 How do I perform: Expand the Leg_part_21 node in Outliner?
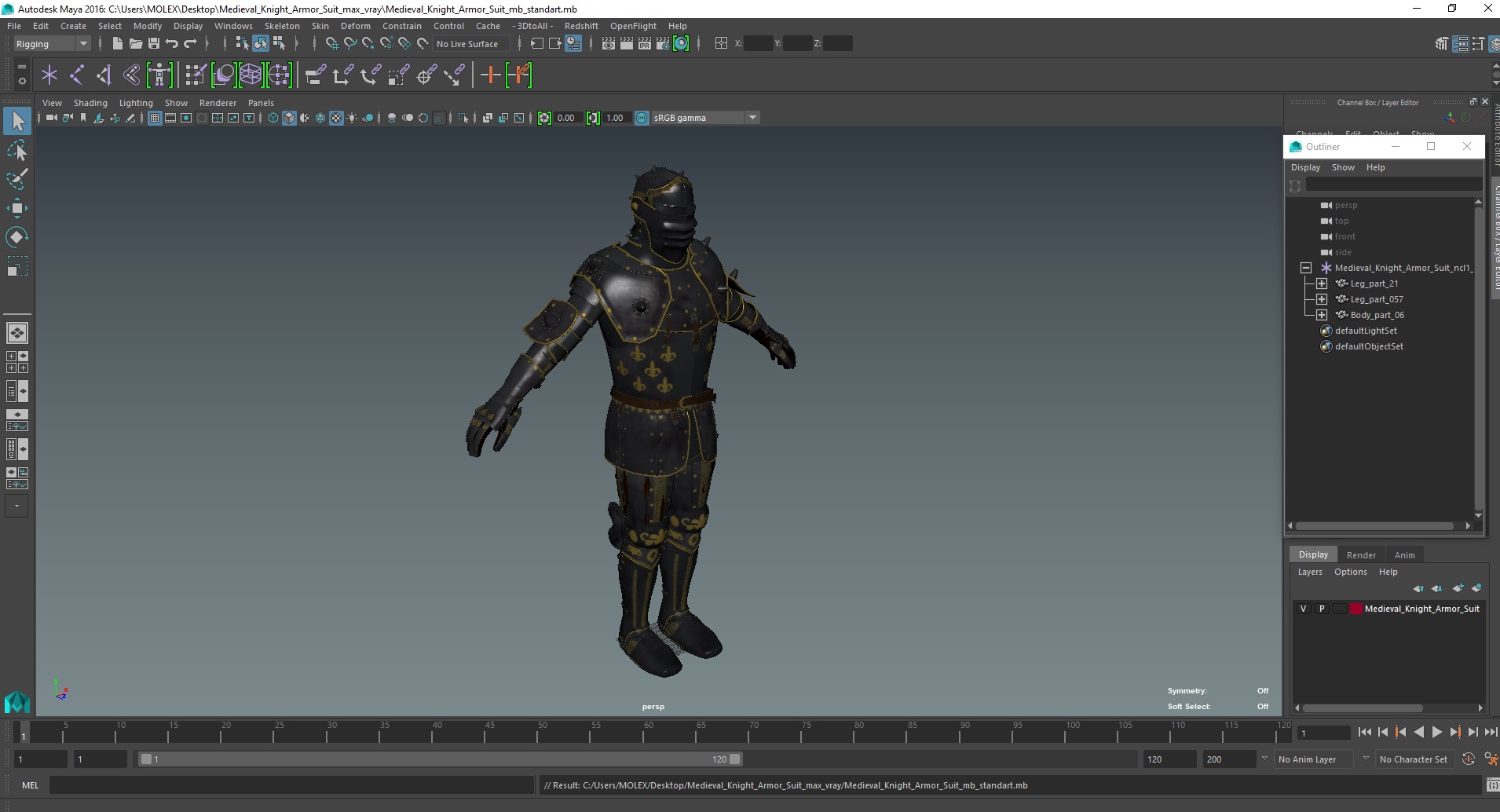click(x=1322, y=283)
